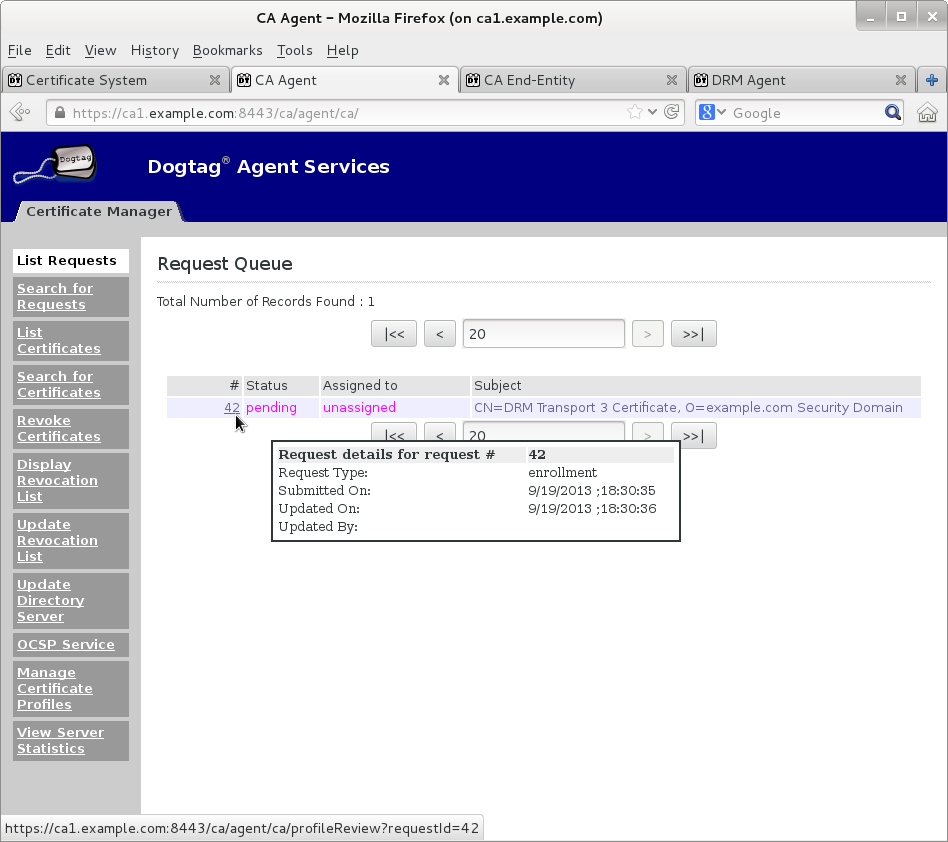The height and width of the screenshot is (842, 948).
Task: Open Display Revocation List link
Action: 57,481
